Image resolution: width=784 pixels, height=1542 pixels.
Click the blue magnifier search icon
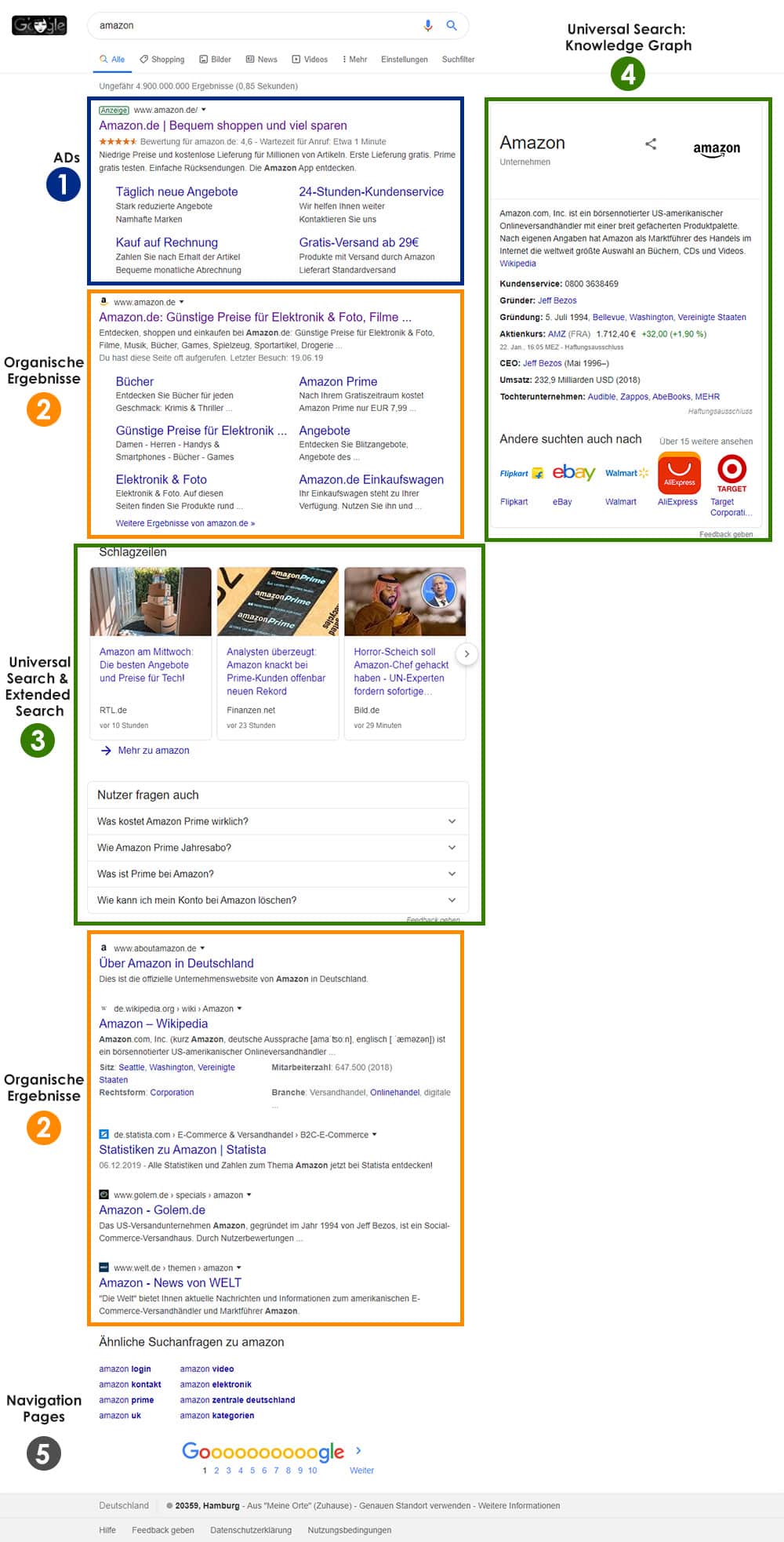pyautogui.click(x=452, y=25)
